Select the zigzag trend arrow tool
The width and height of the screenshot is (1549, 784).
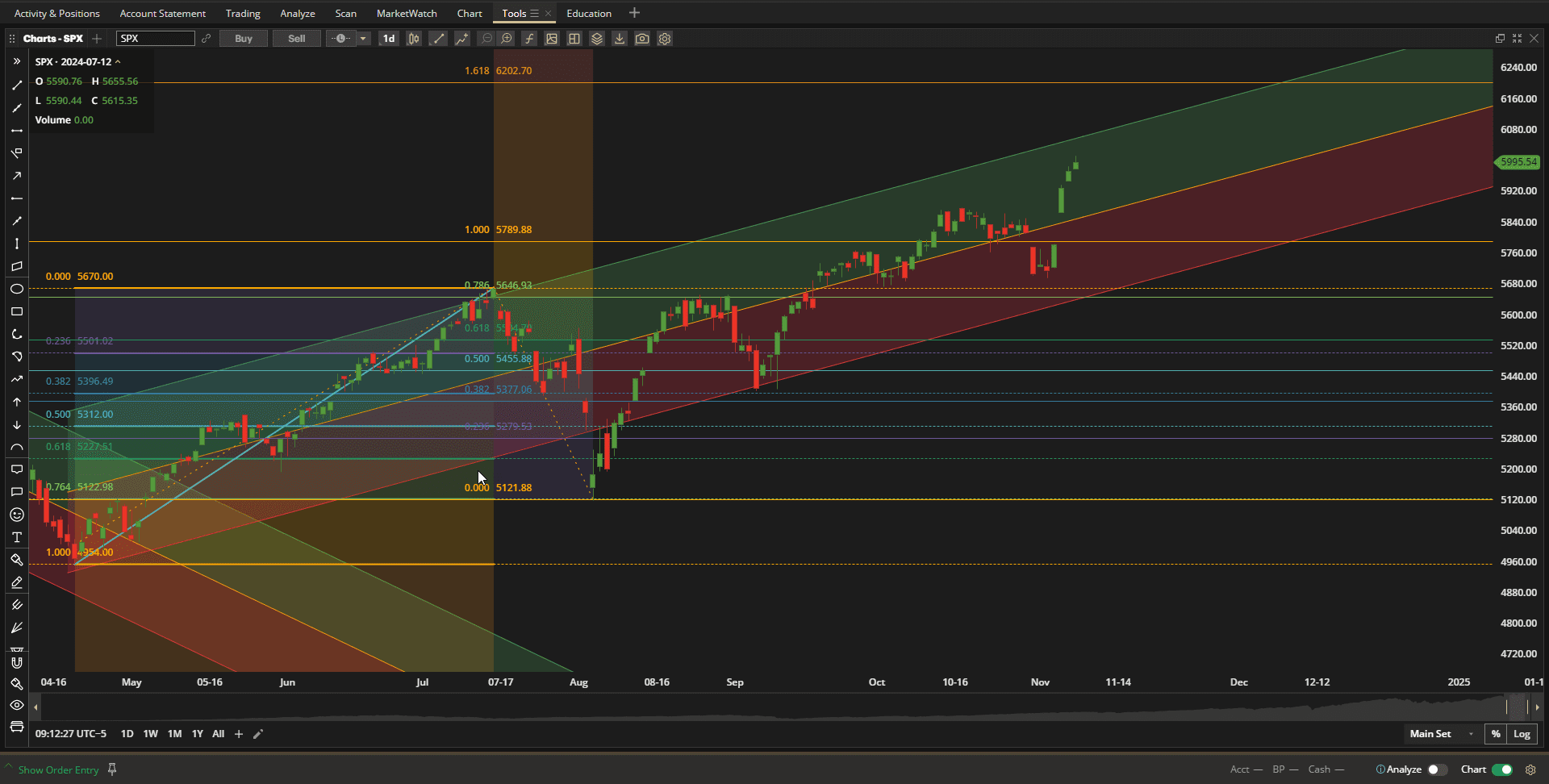coord(16,378)
